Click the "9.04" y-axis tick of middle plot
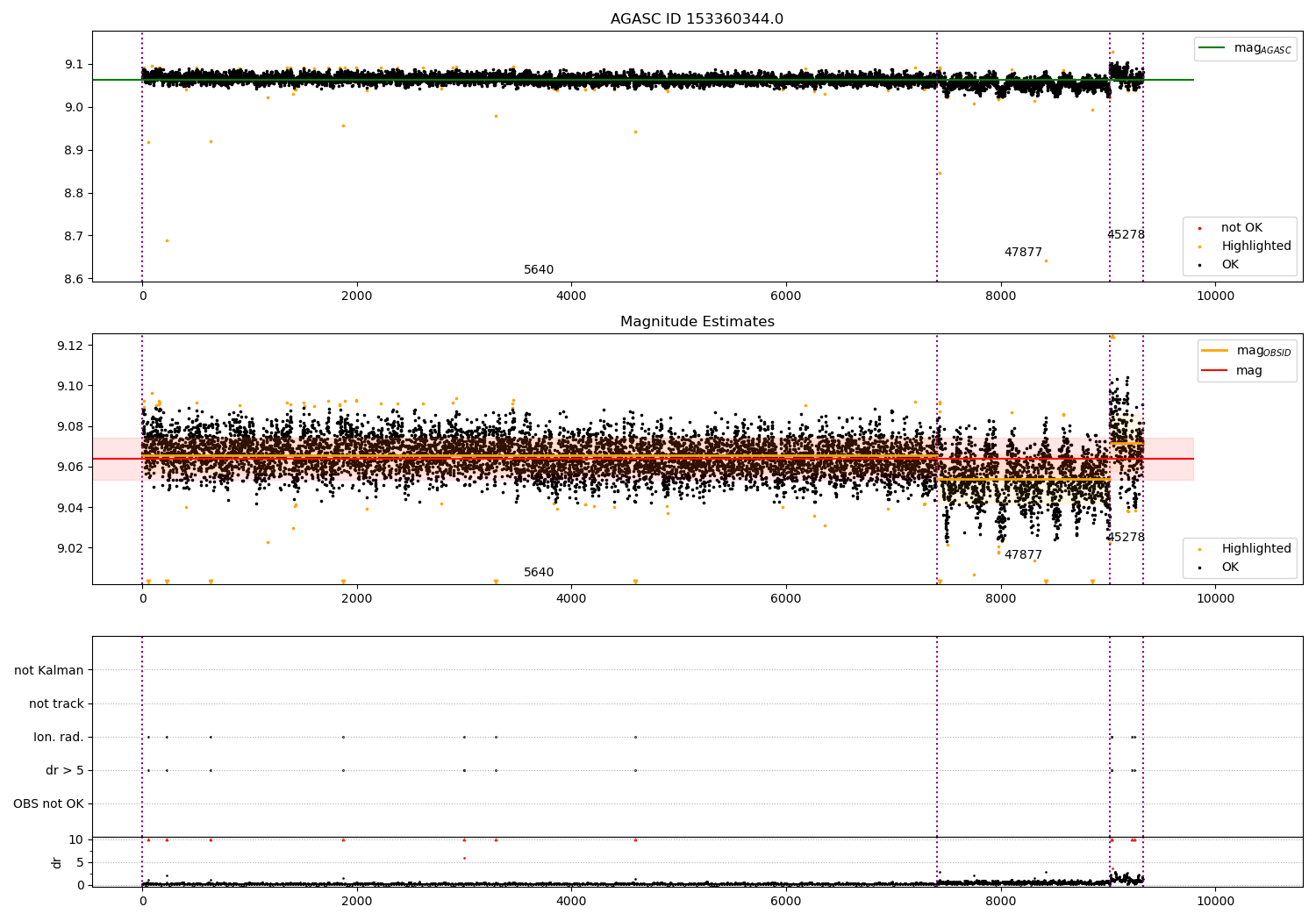 pyautogui.click(x=70, y=509)
